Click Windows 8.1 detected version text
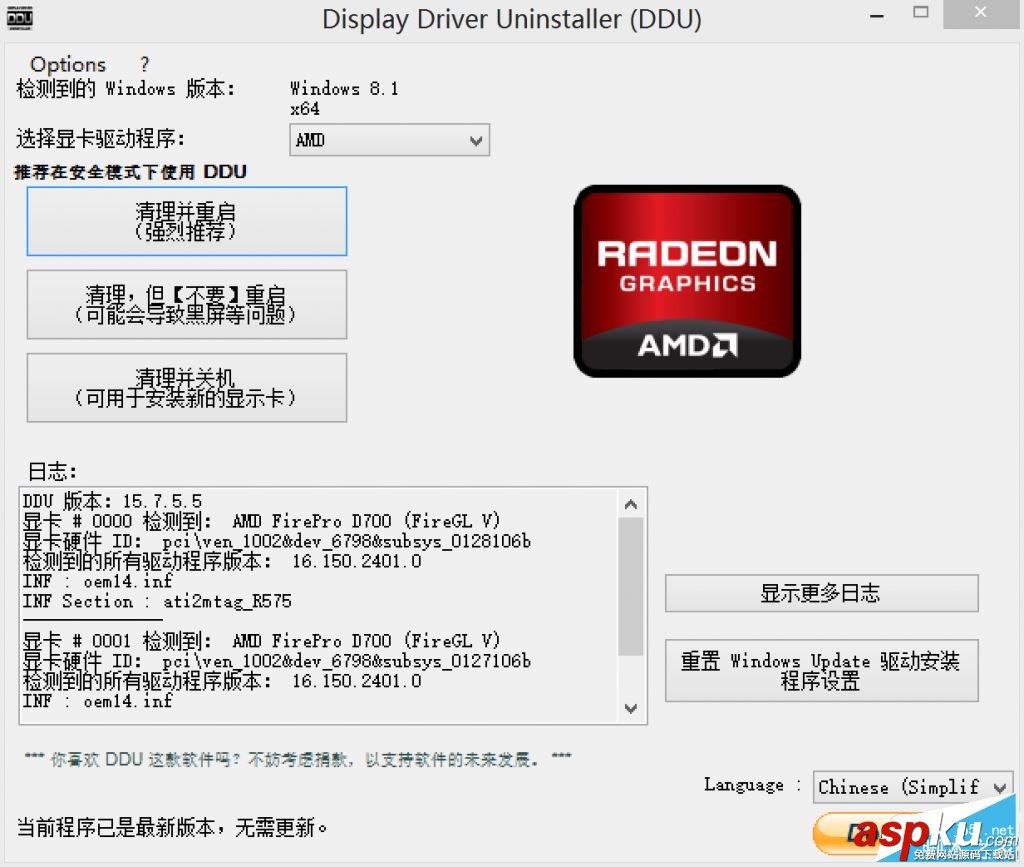Viewport: 1024px width, 867px height. (344, 88)
